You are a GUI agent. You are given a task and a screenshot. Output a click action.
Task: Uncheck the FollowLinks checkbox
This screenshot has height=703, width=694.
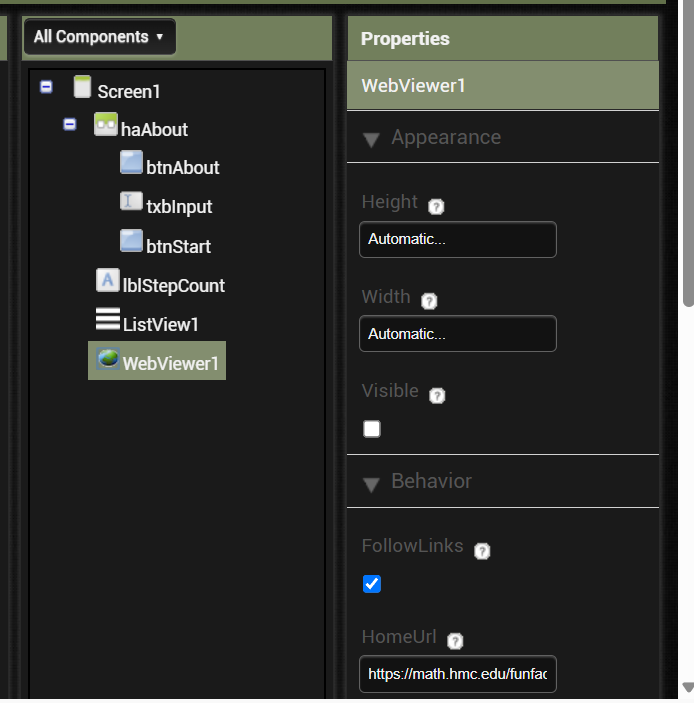(372, 584)
